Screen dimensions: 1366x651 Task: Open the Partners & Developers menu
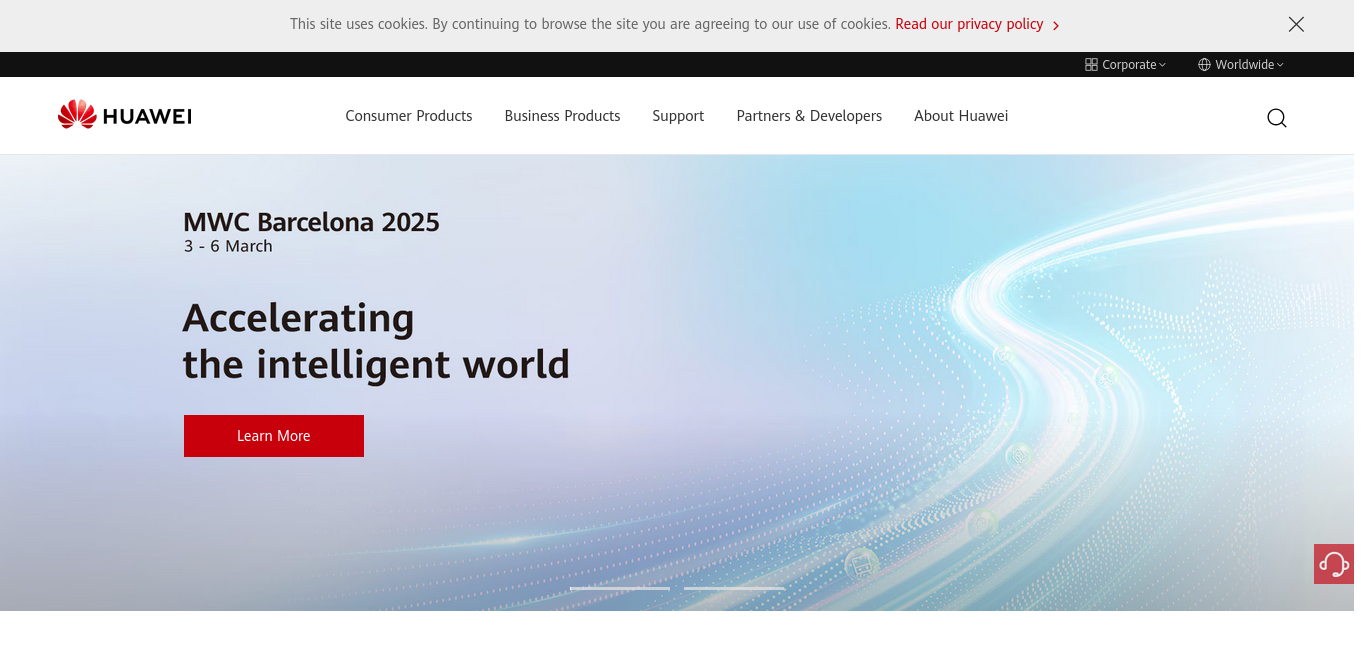809,116
